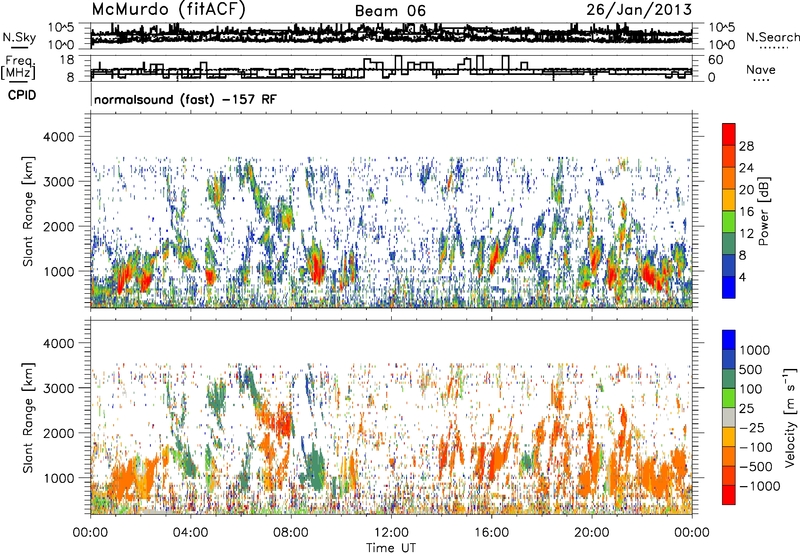Click the '16' power colorbar tick label
Image resolution: width=800 pixels, height=554 pixels.
click(746, 212)
